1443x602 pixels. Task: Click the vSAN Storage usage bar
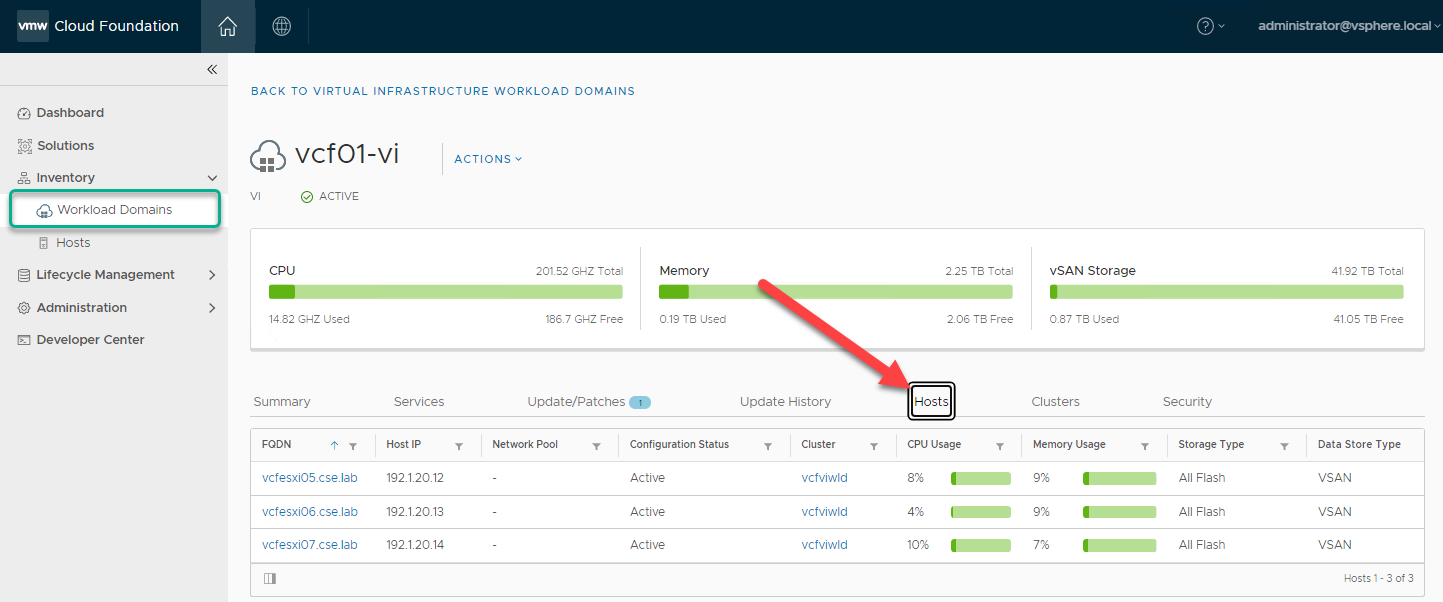pos(1226,292)
